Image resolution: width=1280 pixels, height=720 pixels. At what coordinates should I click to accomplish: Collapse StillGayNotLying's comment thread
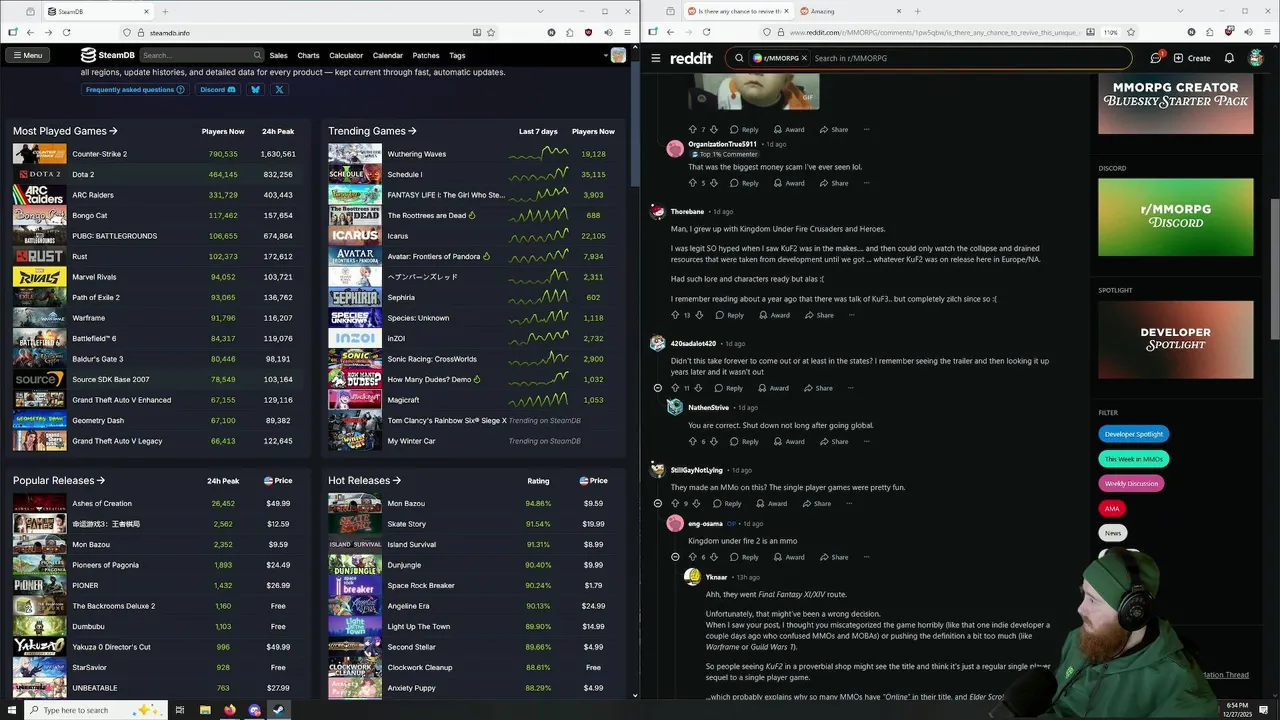pyautogui.click(x=658, y=503)
